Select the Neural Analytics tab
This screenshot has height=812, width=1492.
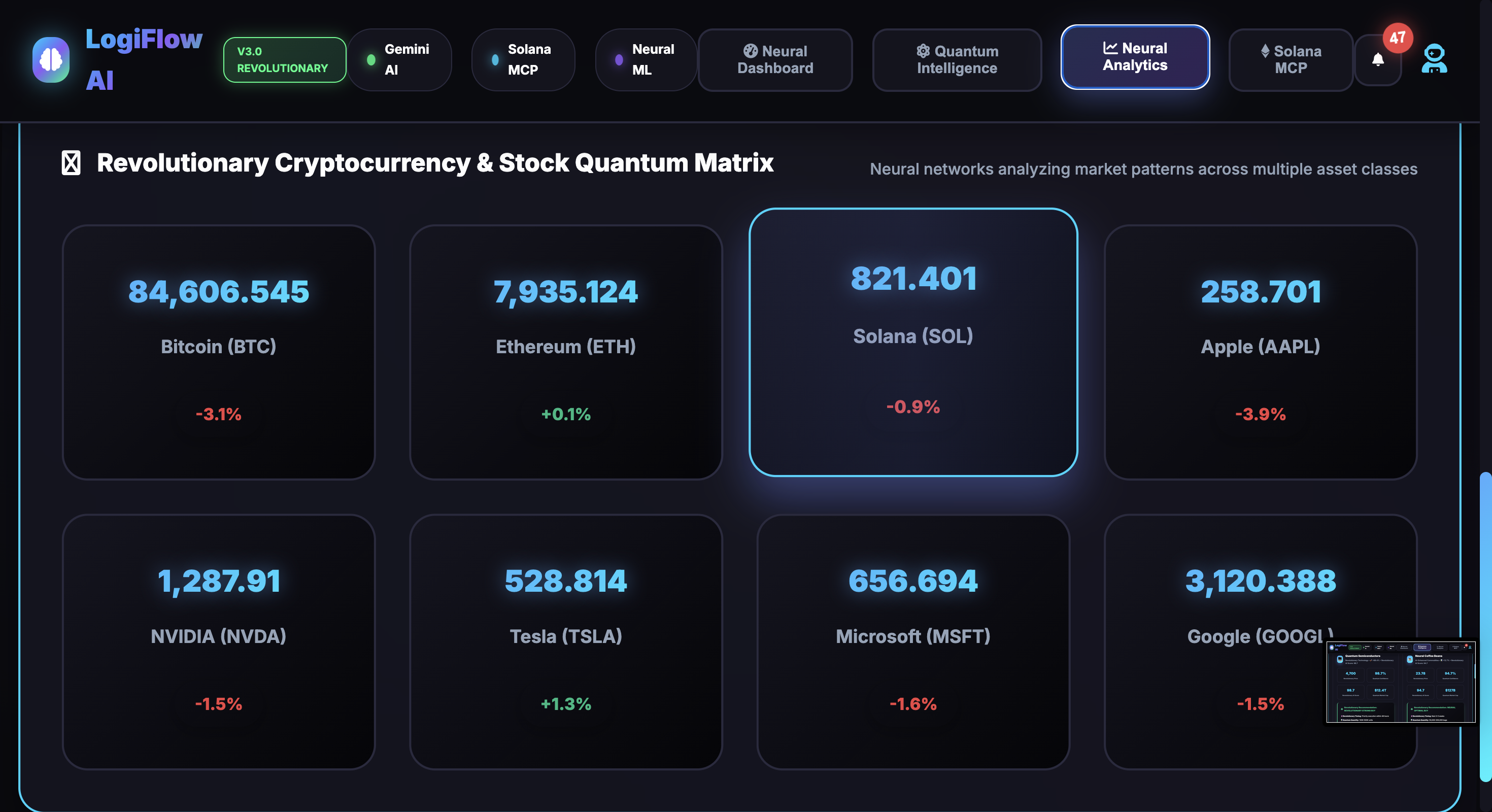point(1135,57)
